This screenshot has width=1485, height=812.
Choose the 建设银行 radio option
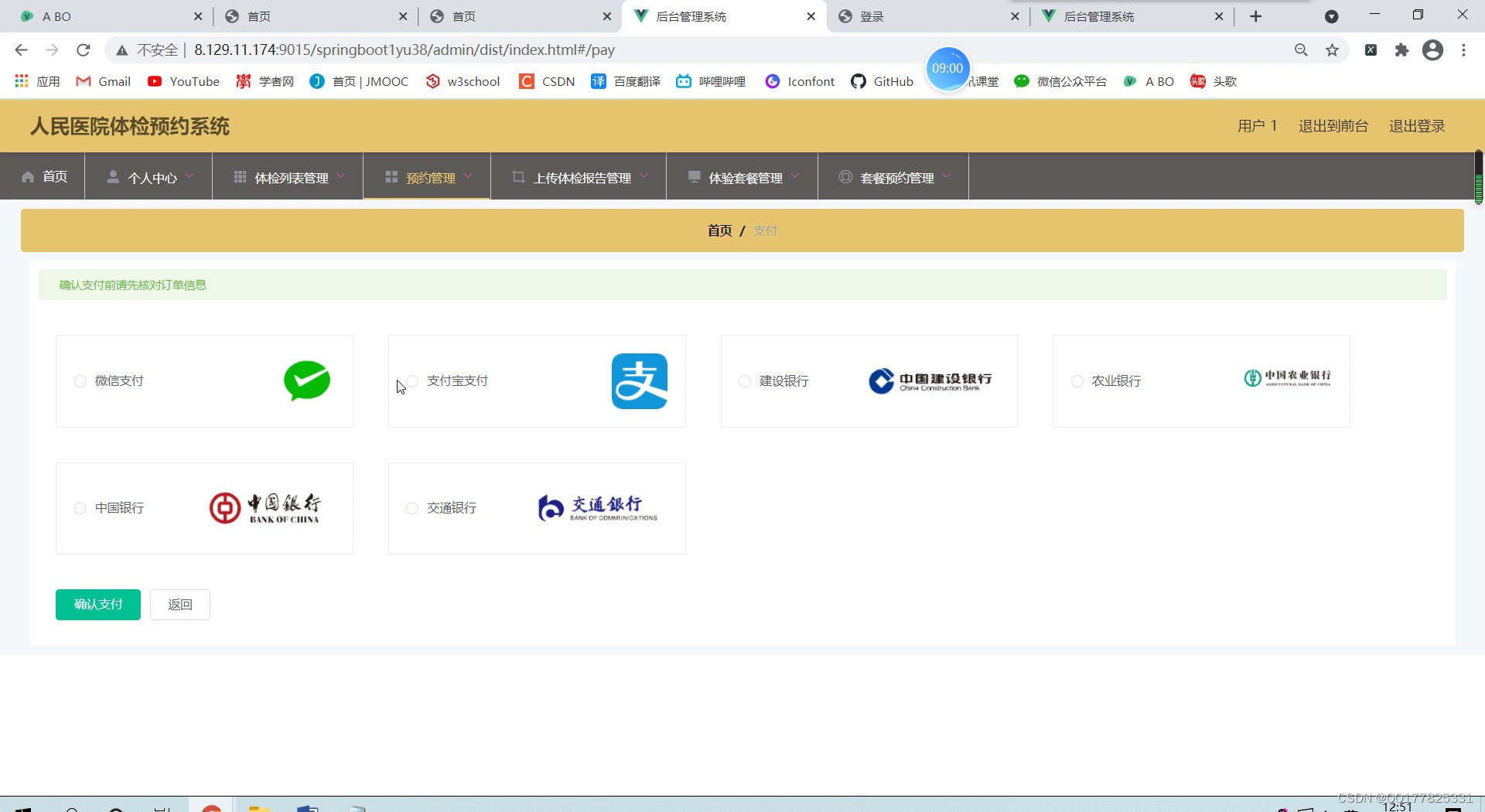745,381
